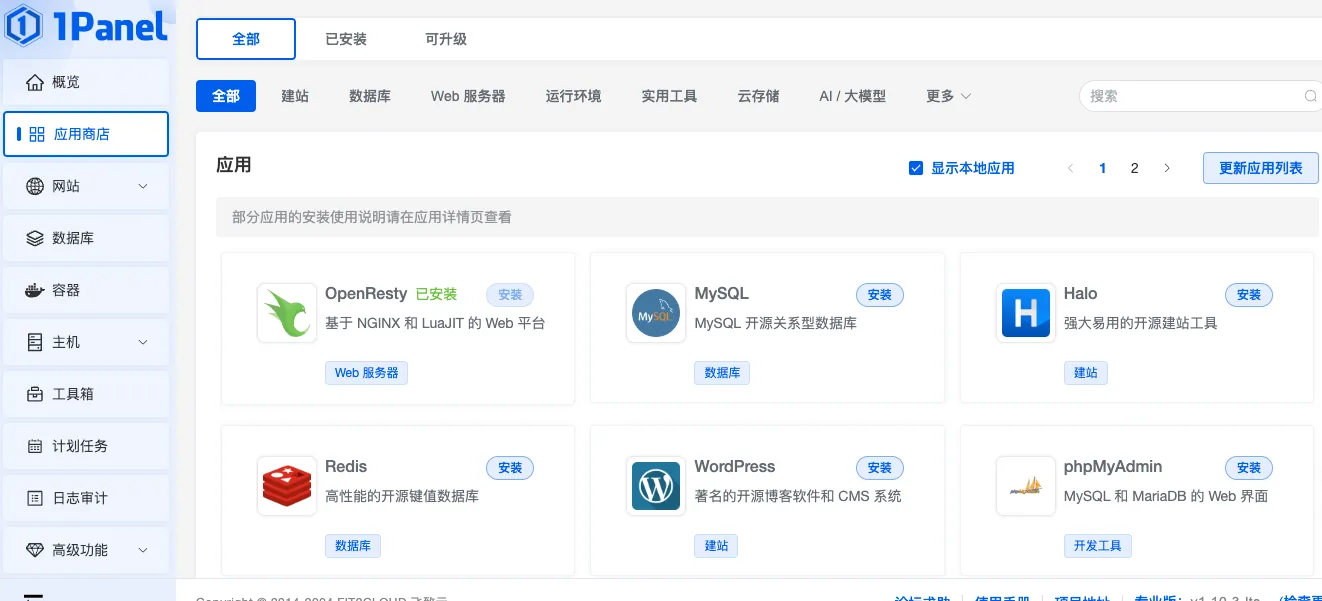The image size is (1322, 601).
Task: Go to page 2
Action: [1134, 168]
